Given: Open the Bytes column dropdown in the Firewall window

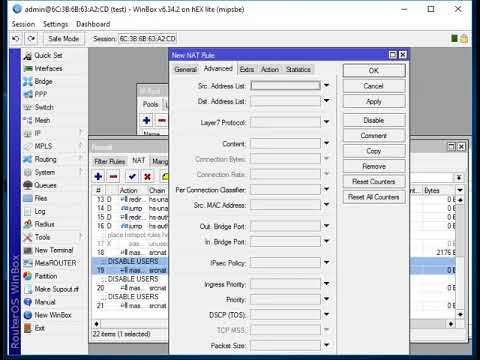Looking at the screenshot, I should (460, 190).
